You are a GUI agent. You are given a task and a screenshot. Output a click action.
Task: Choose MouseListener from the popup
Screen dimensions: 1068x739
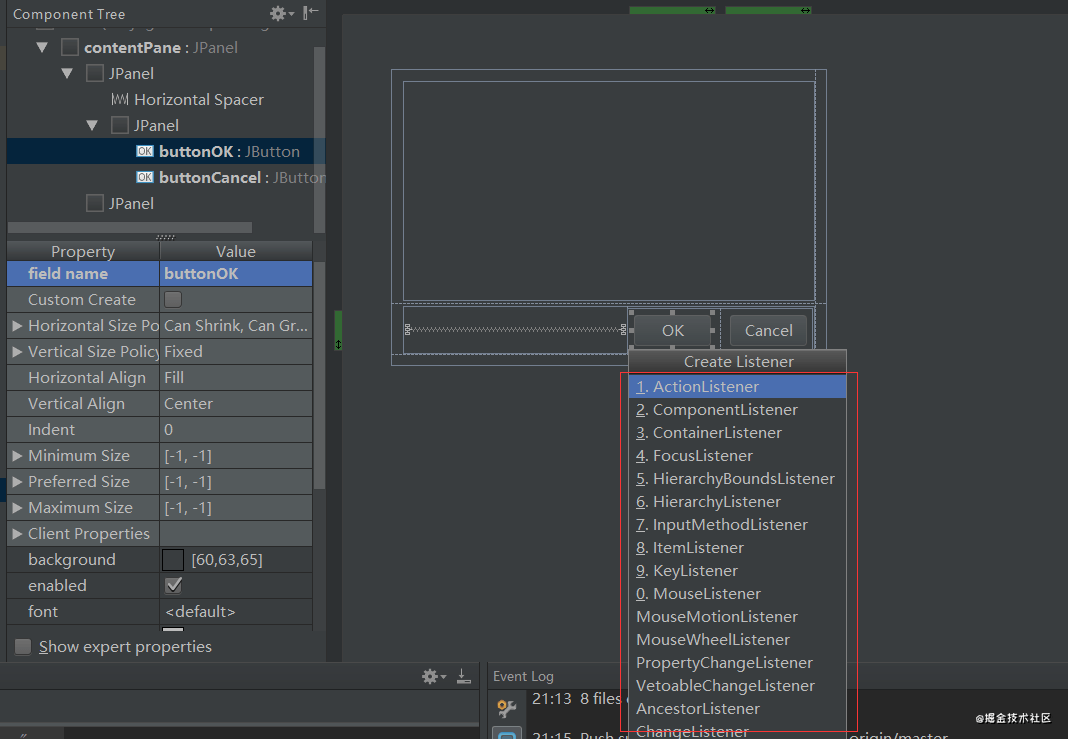point(737,594)
